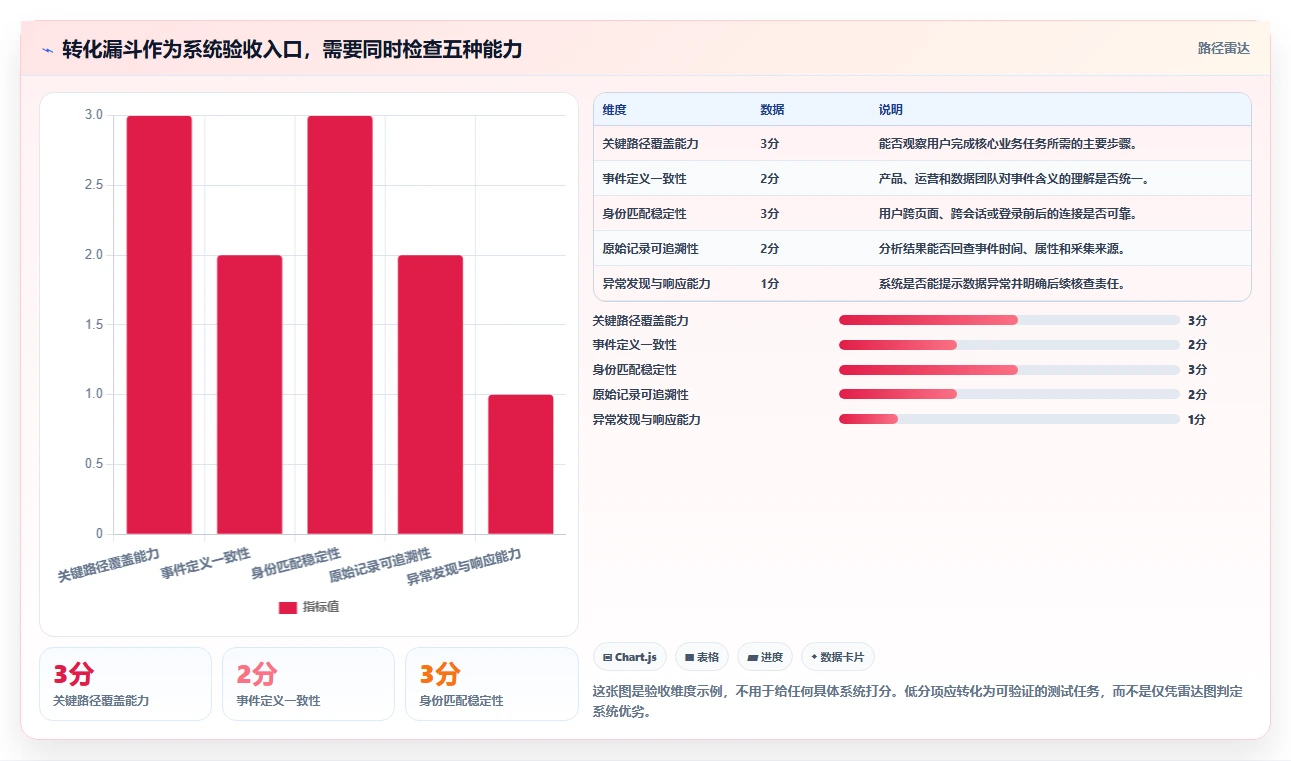Image resolution: width=1291 pixels, height=761 pixels.
Task: Click the x-axis label 事件定义一致性
Action: point(206,563)
